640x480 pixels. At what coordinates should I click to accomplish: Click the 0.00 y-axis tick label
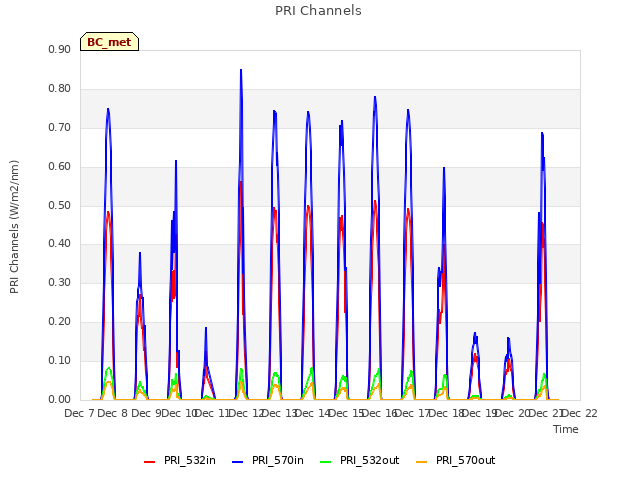tap(60, 400)
